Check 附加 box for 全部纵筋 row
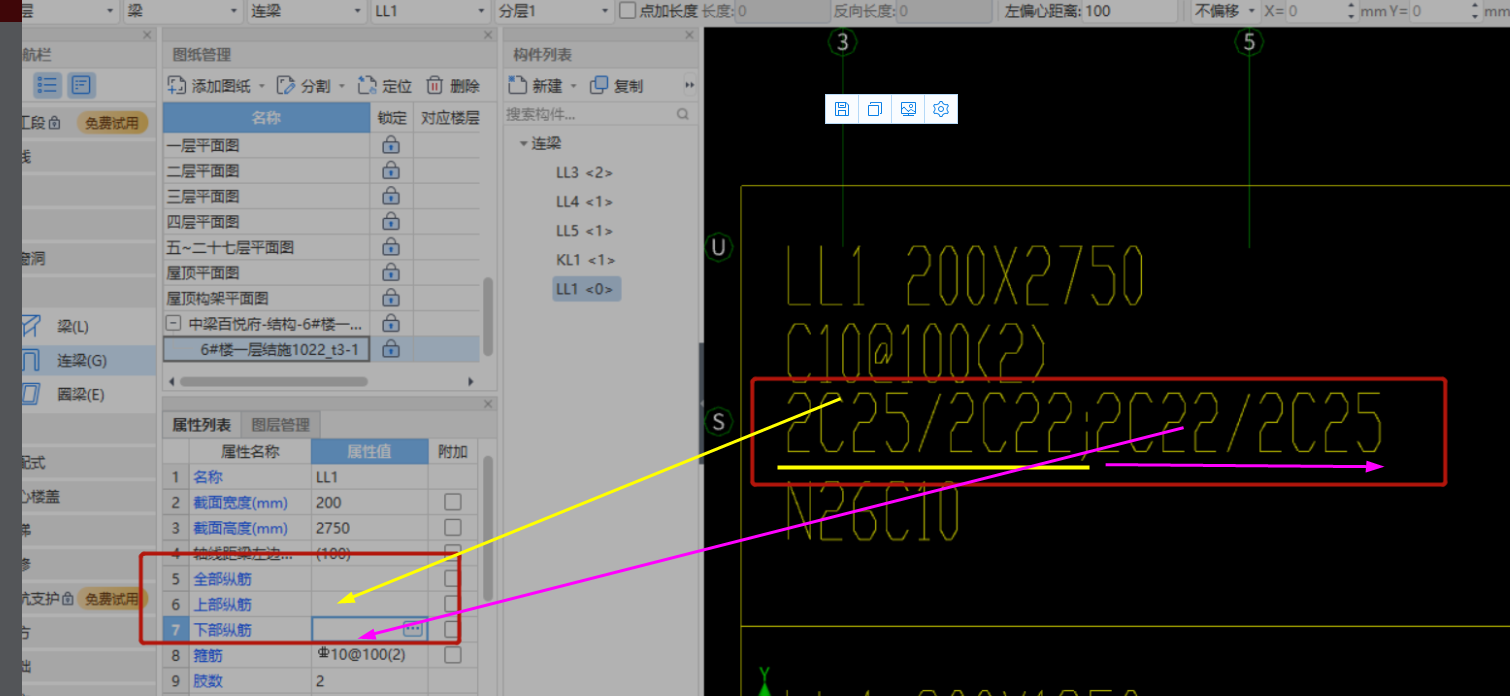This screenshot has height=696, width=1510. coord(453,578)
